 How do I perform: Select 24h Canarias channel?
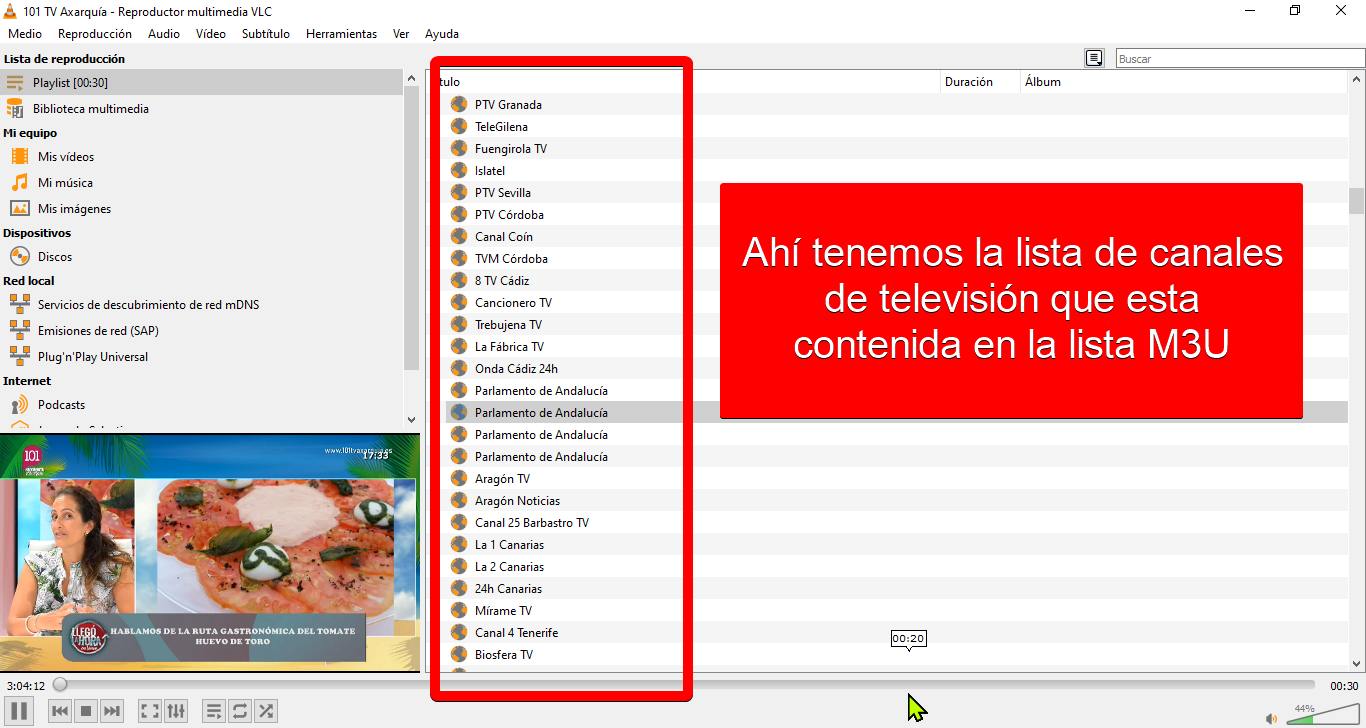[x=508, y=588]
